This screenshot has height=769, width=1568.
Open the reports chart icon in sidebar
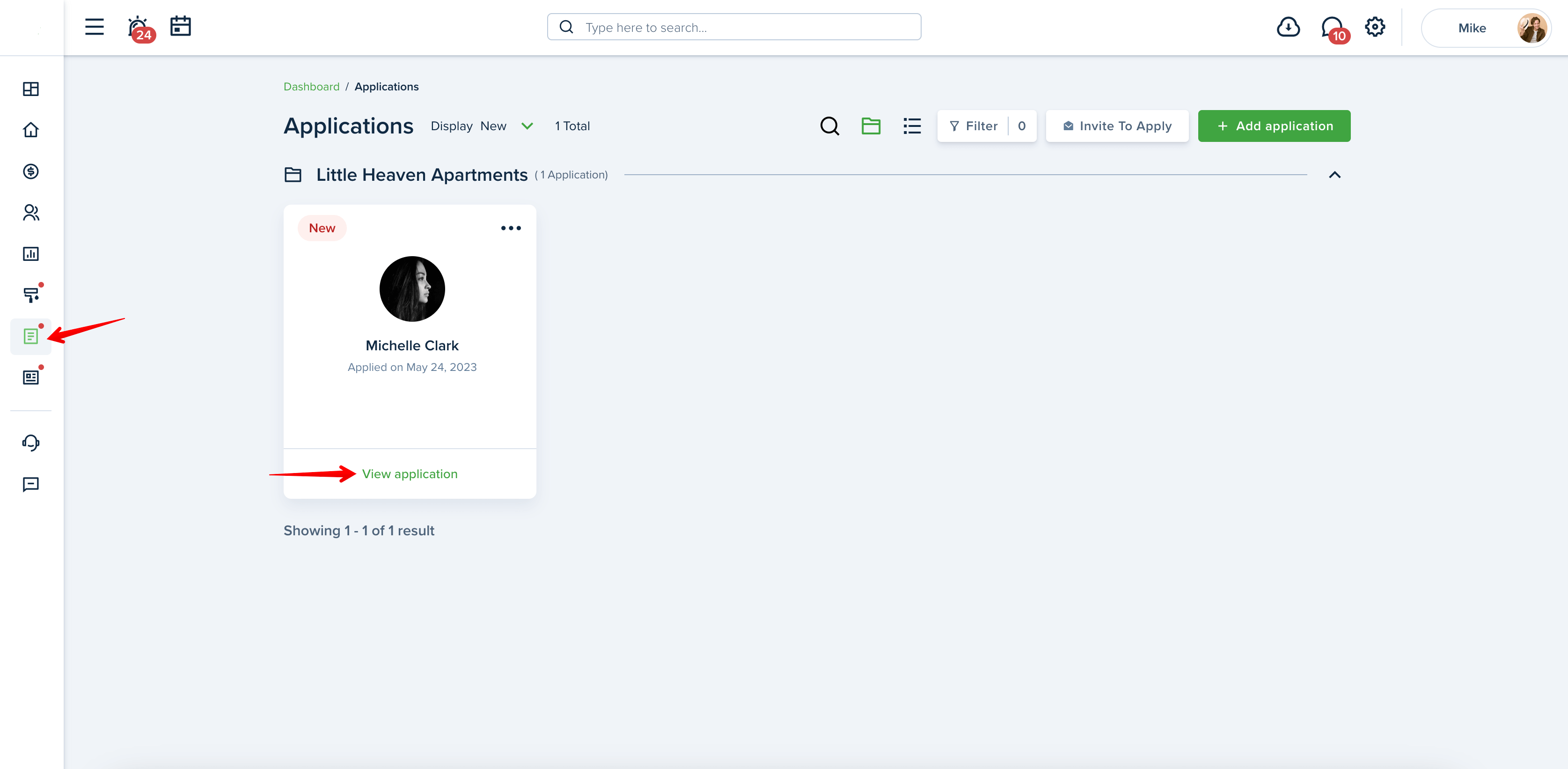[x=31, y=254]
